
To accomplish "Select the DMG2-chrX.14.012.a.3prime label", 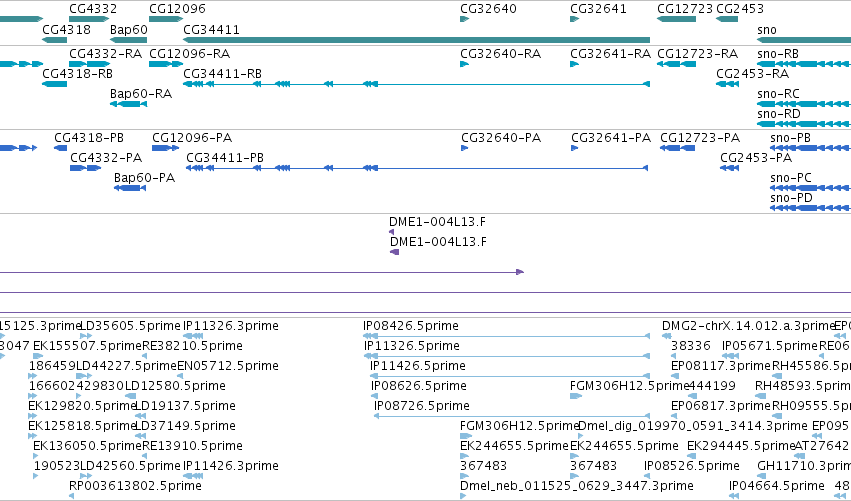I will [x=748, y=326].
